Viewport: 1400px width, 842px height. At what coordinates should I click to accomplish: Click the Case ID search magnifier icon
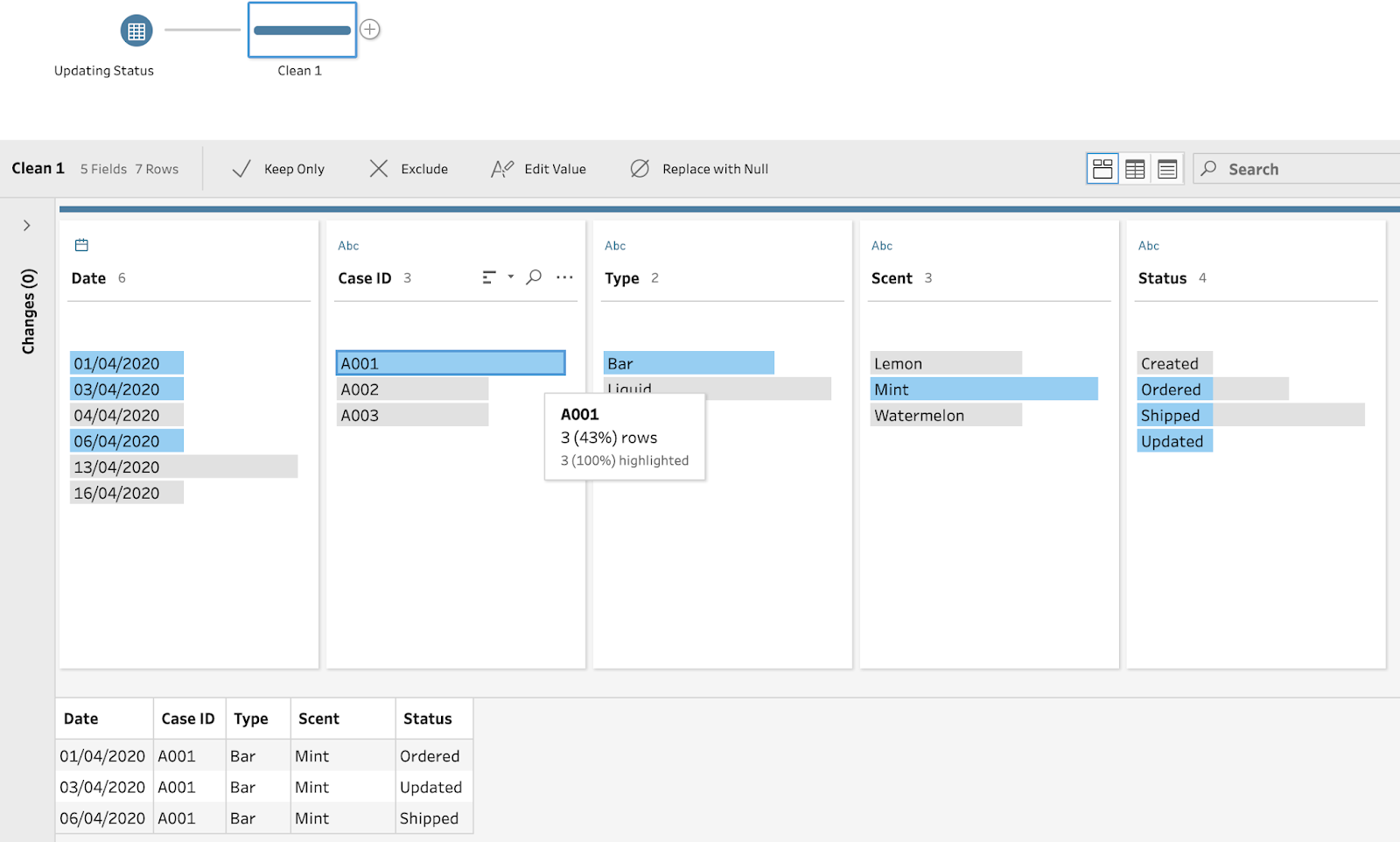(534, 277)
